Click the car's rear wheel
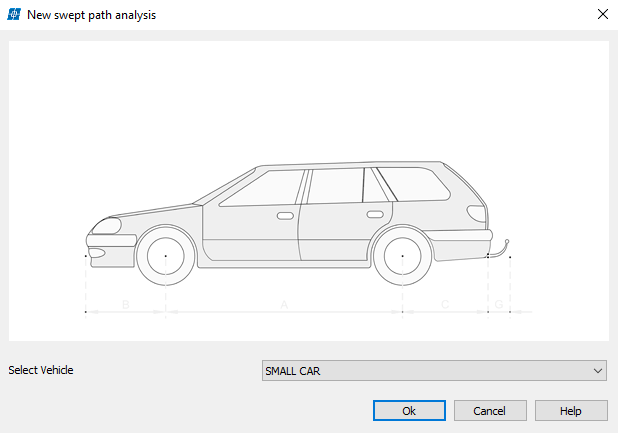The image size is (618, 433). click(402, 256)
